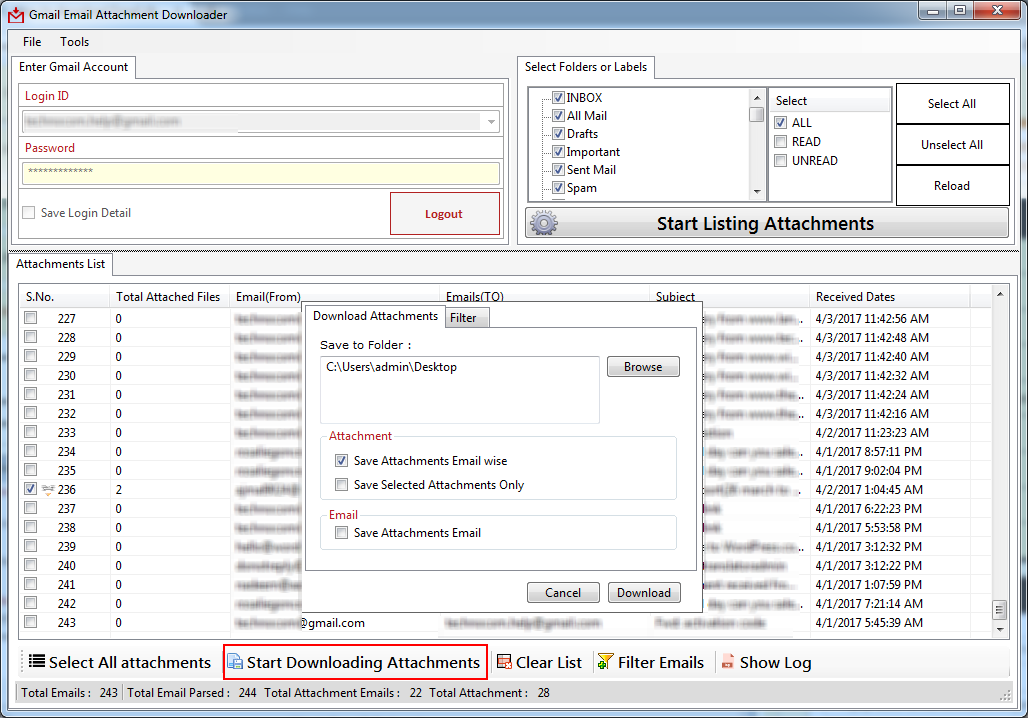This screenshot has width=1028, height=718.
Task: Check the READ select option
Action: pyautogui.click(x=781, y=142)
